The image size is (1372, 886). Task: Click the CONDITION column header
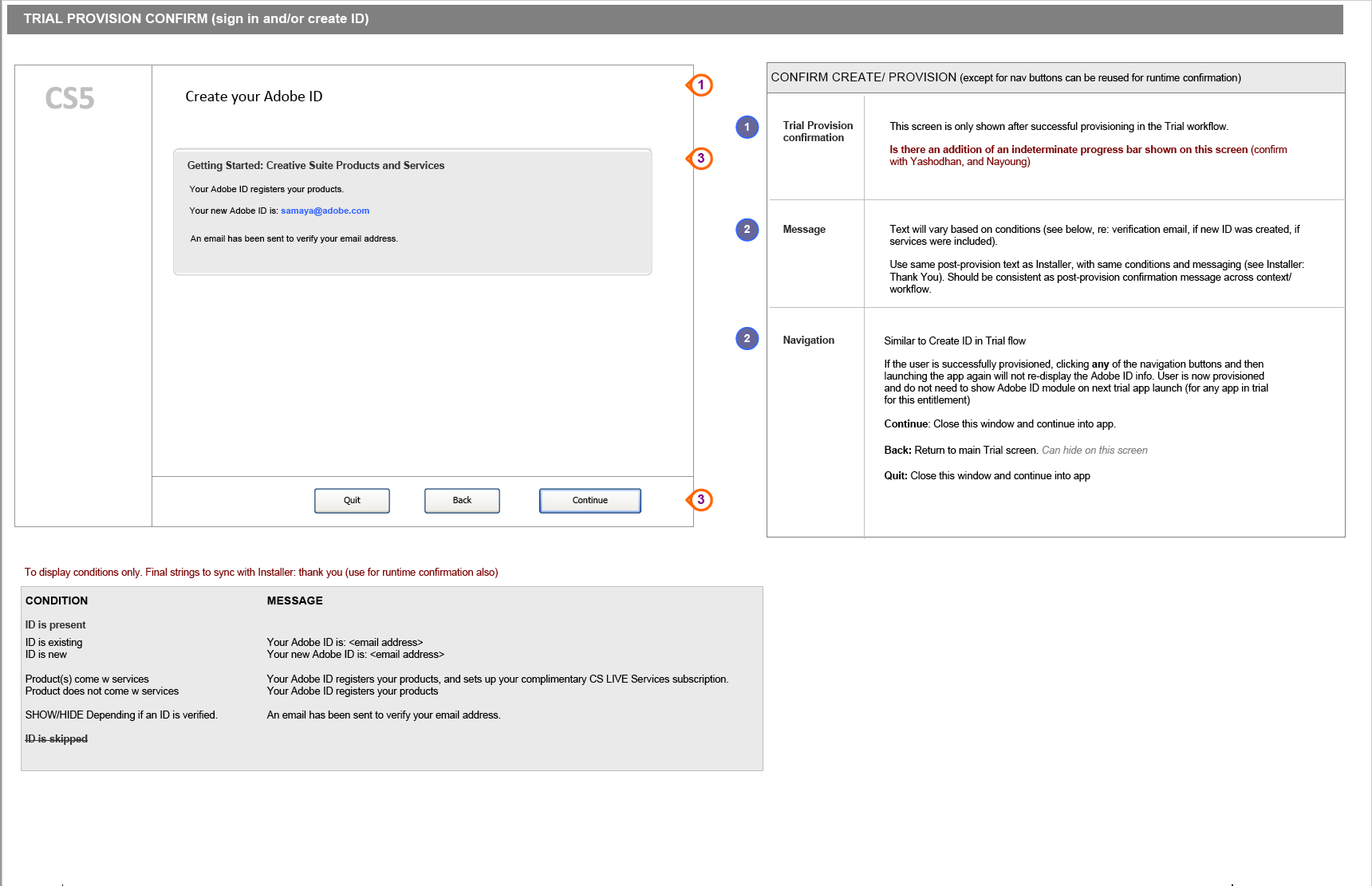pyautogui.click(x=57, y=601)
